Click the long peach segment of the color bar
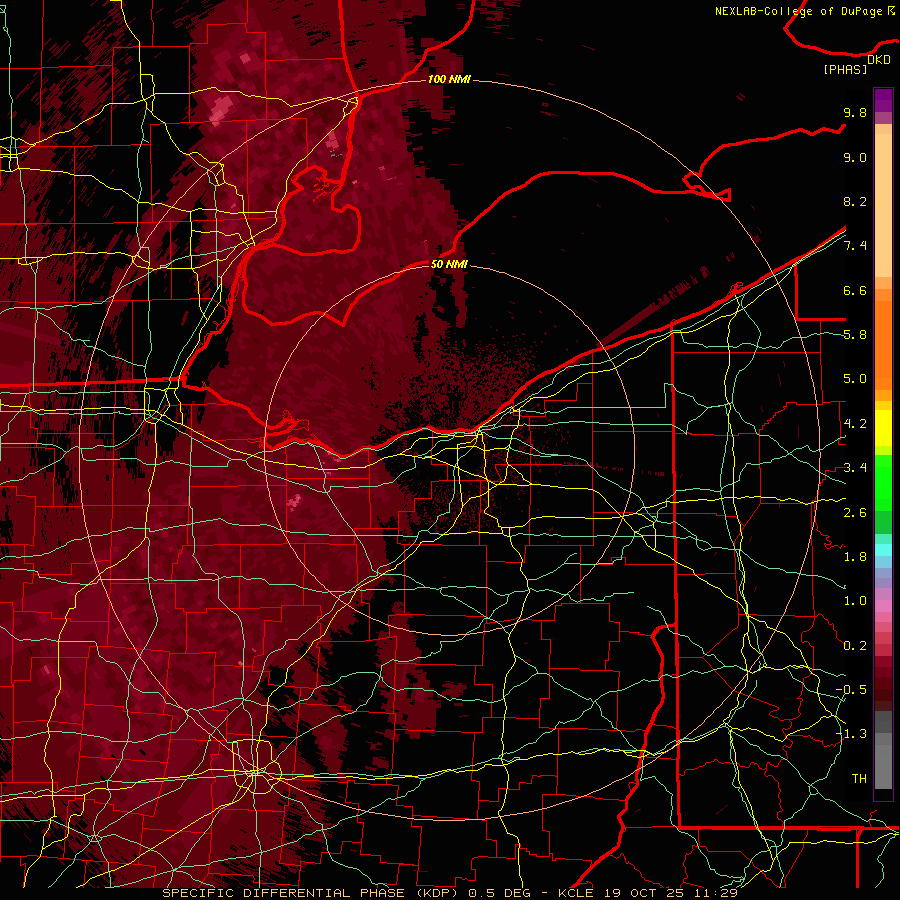The width and height of the screenshot is (900, 900). (x=883, y=205)
